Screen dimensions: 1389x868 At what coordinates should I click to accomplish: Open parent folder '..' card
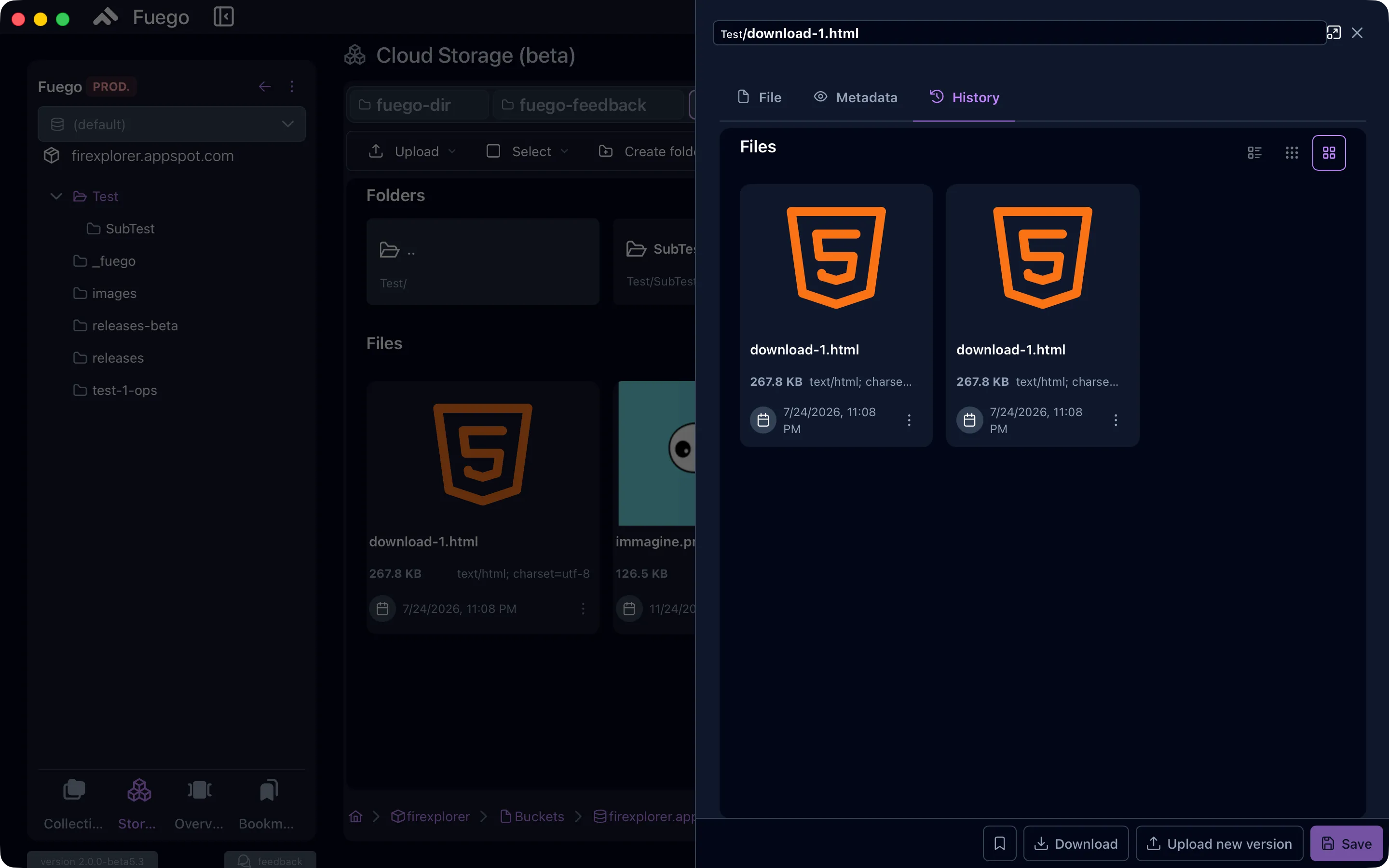click(x=483, y=261)
